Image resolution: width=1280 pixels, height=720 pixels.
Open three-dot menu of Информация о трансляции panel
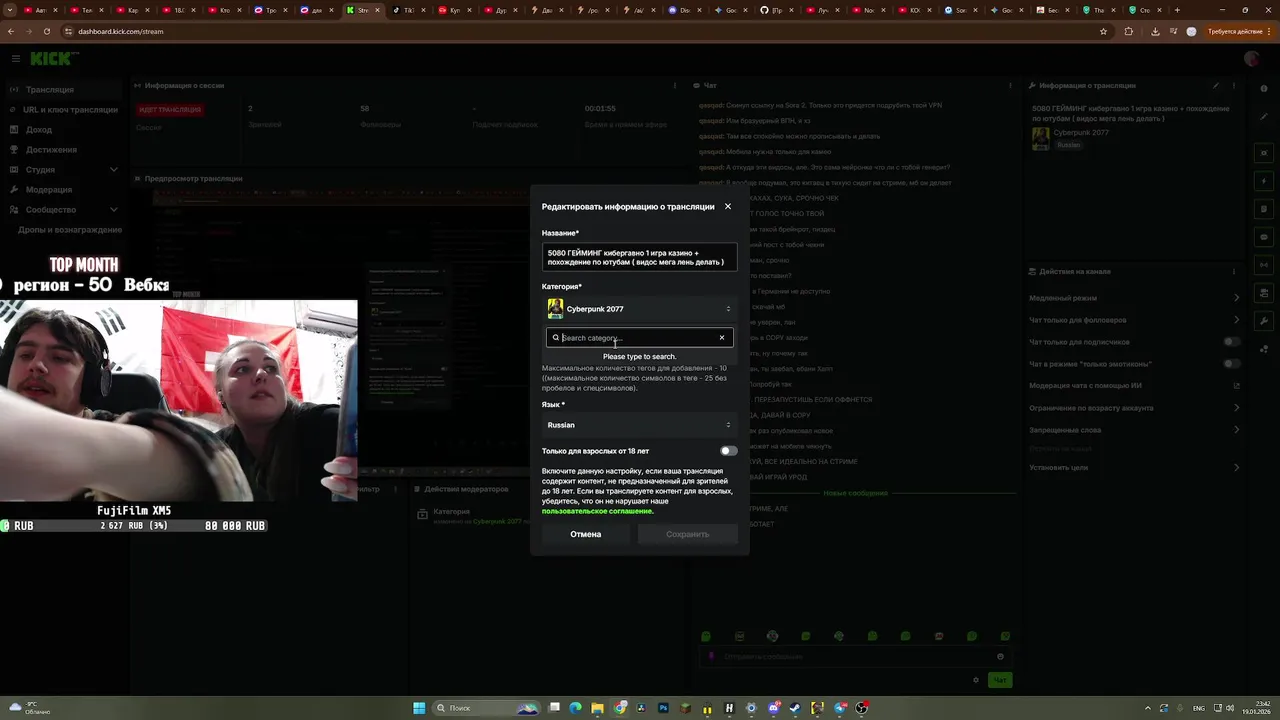click(x=1234, y=86)
